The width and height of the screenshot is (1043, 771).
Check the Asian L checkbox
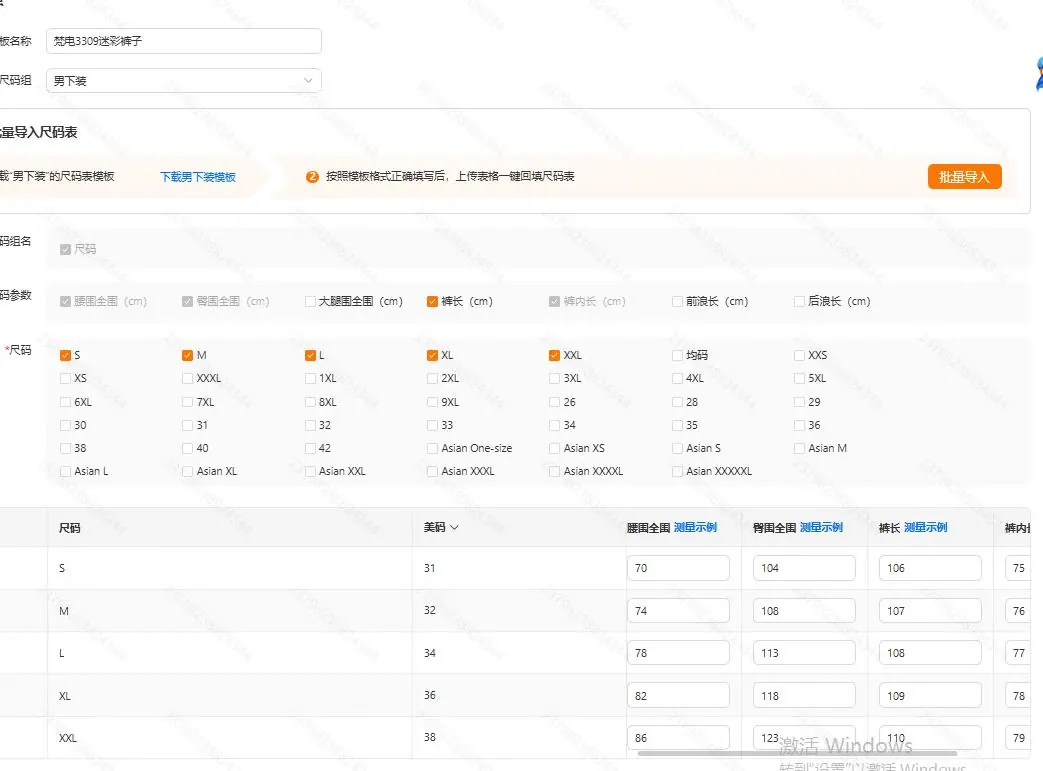[65, 471]
